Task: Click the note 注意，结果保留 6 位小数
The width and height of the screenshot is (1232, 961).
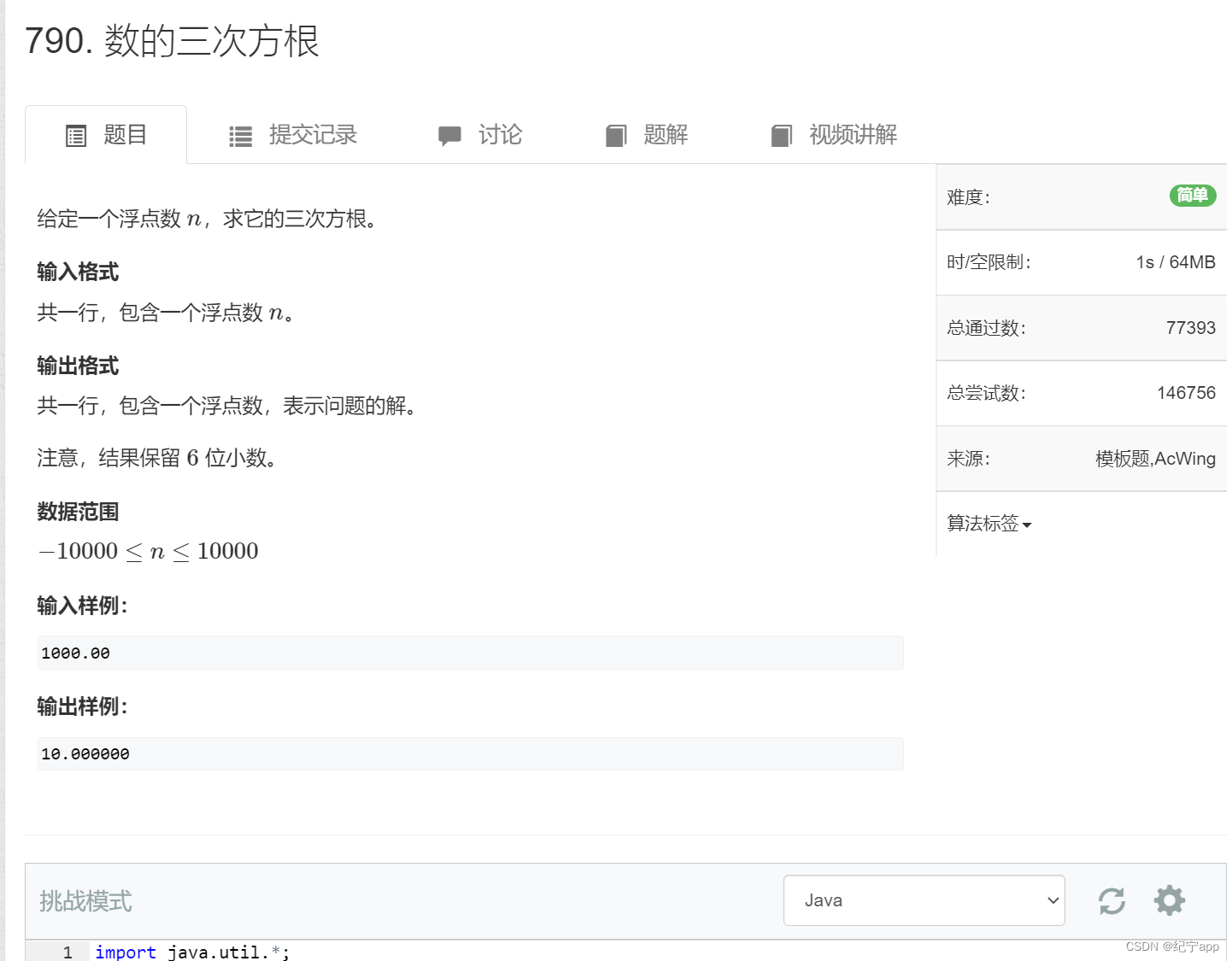Action: click(x=157, y=459)
